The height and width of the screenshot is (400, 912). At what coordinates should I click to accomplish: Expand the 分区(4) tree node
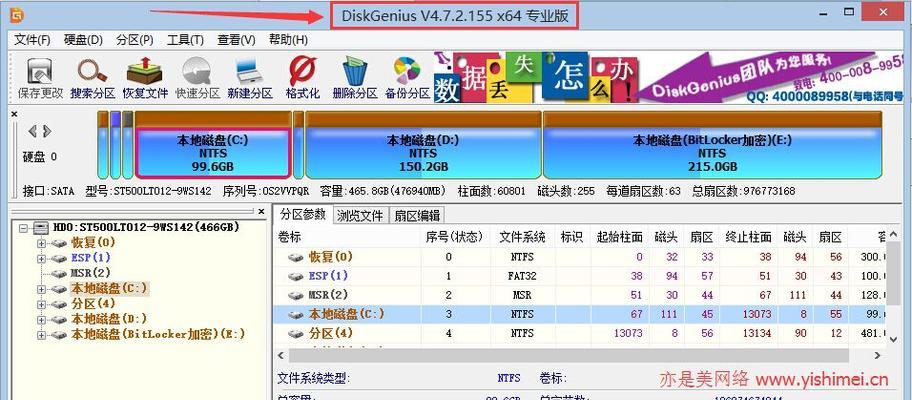click(x=41, y=304)
